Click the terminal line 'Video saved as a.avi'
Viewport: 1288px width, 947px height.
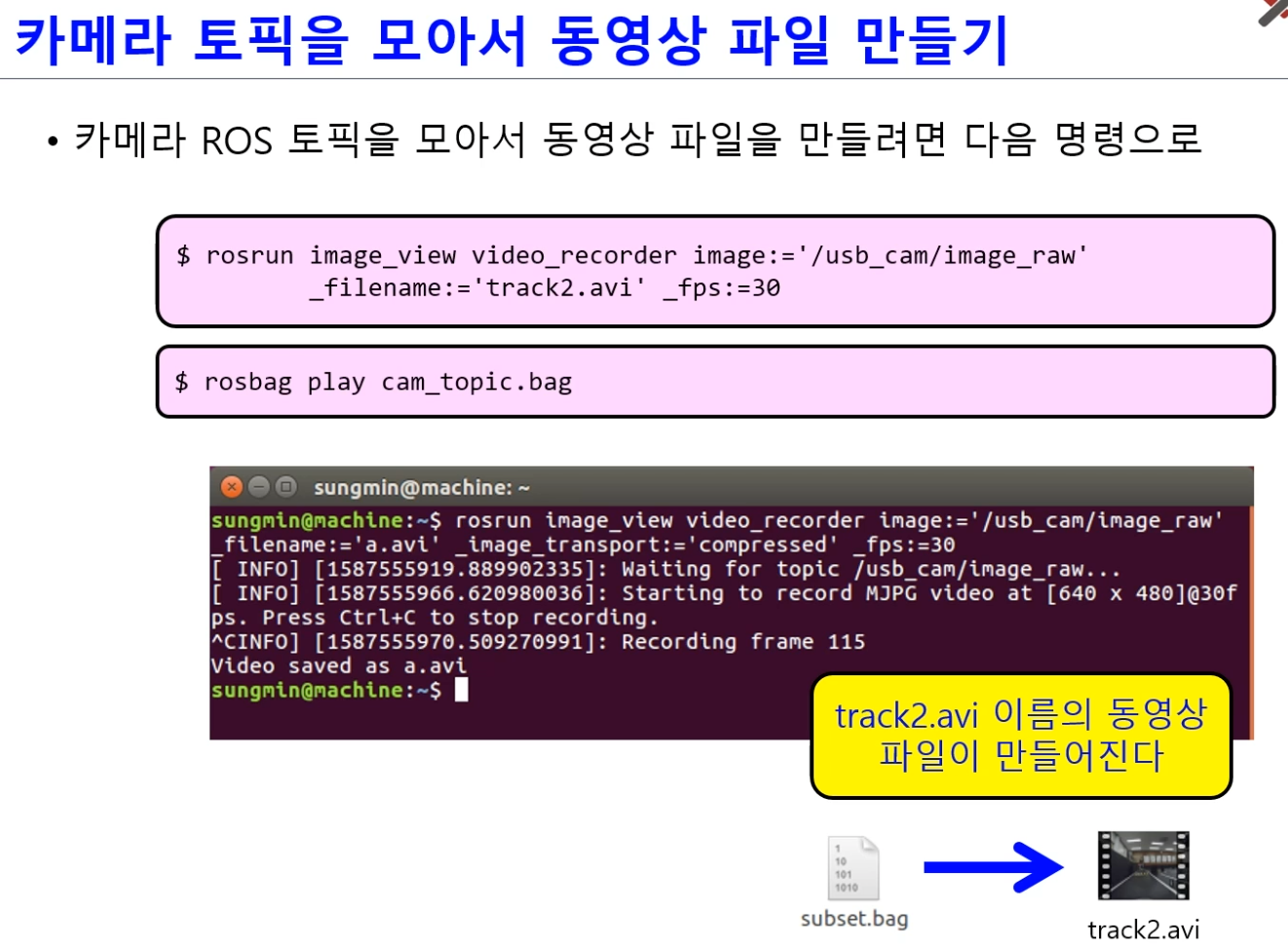coord(338,665)
